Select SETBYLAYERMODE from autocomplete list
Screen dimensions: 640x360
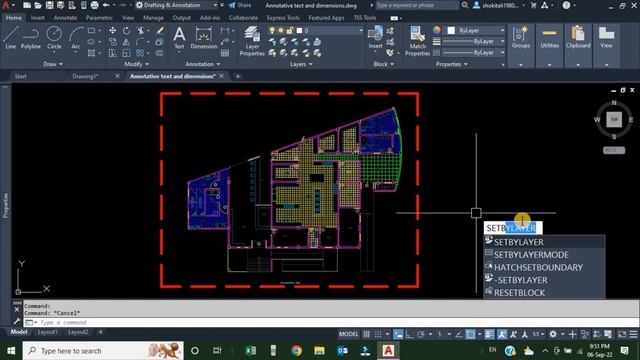click(544, 255)
